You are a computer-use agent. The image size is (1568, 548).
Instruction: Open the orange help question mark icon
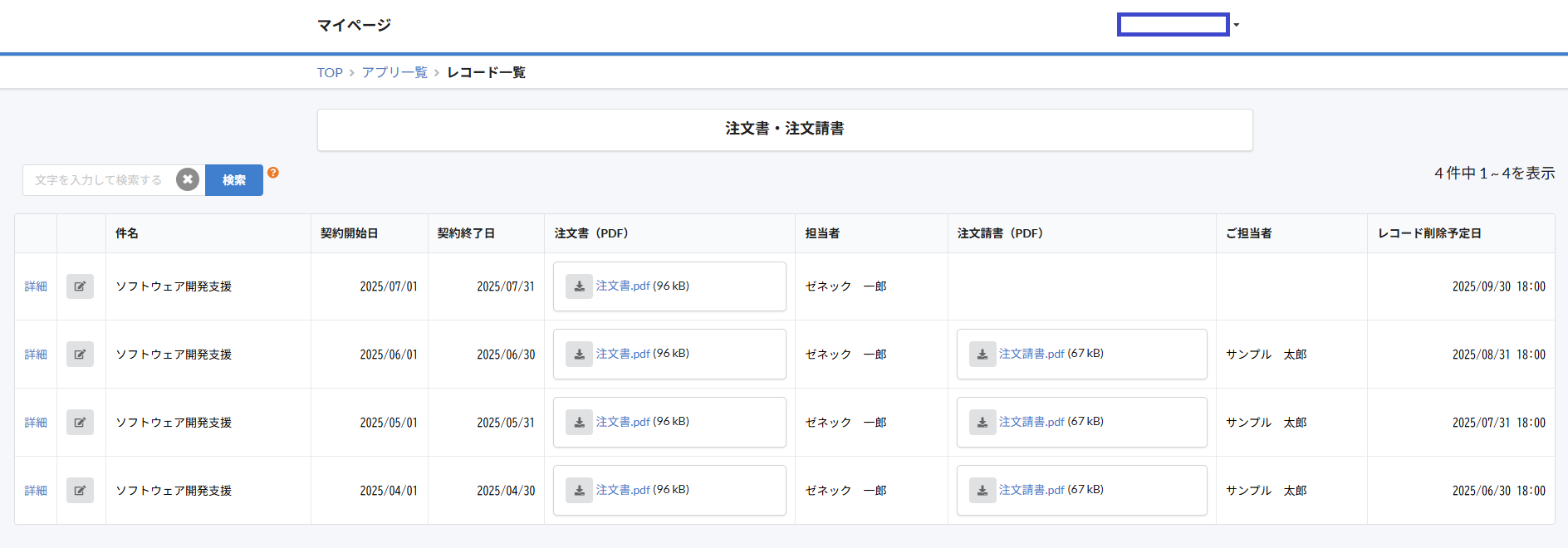273,173
